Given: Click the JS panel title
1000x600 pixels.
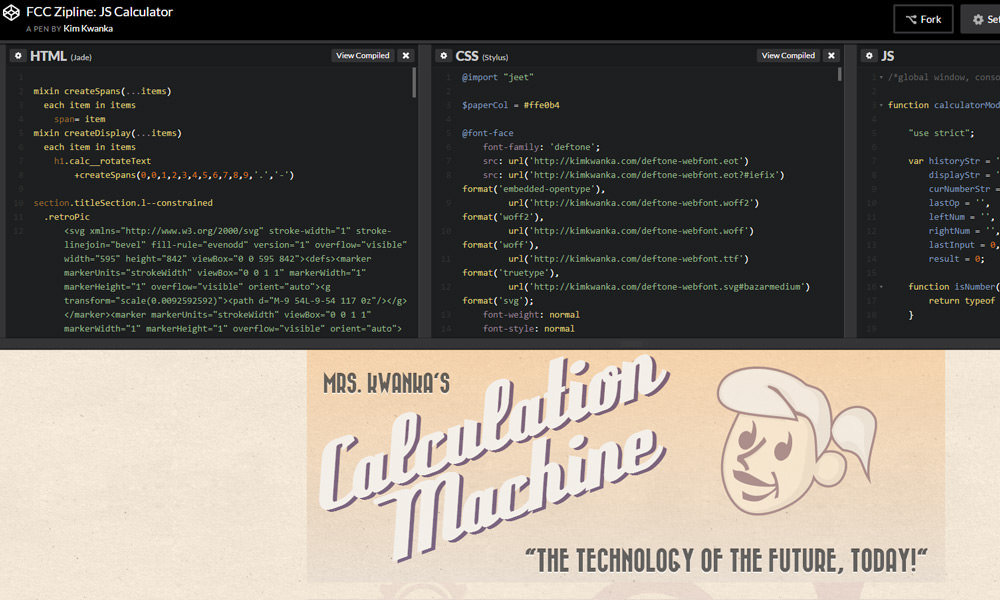Looking at the screenshot, I should tap(888, 56).
